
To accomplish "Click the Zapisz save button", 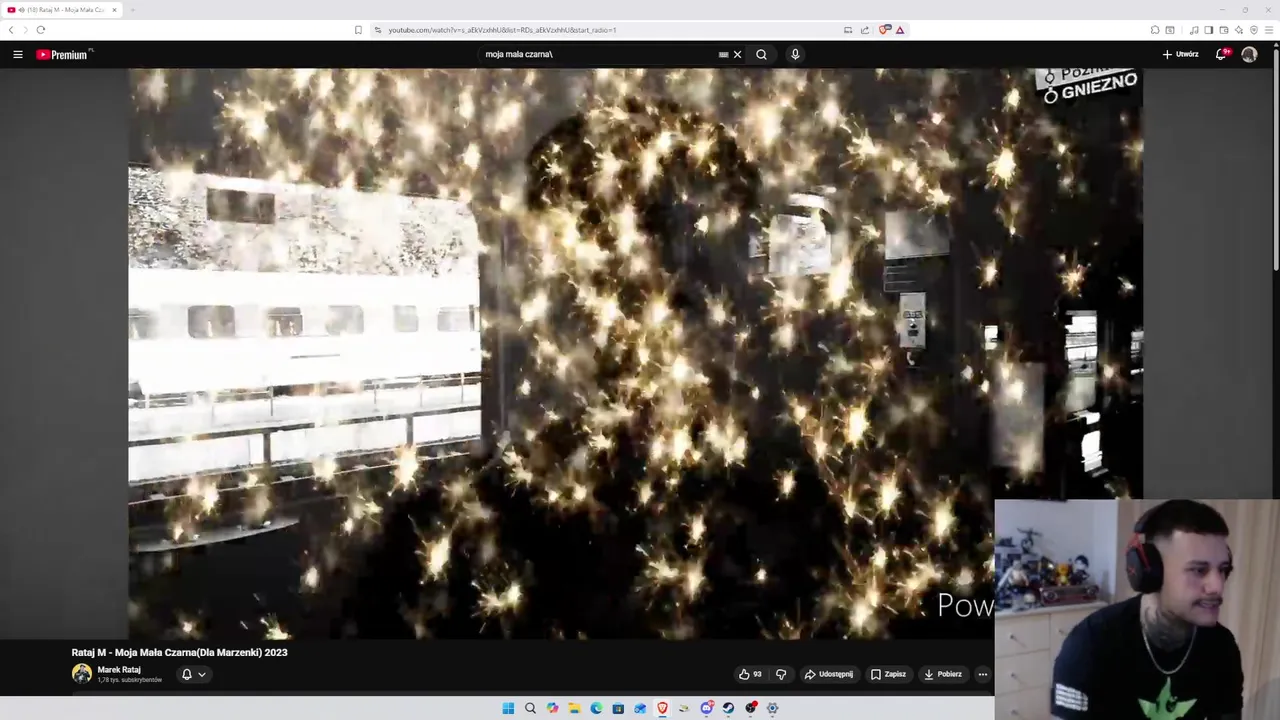I will [x=888, y=674].
